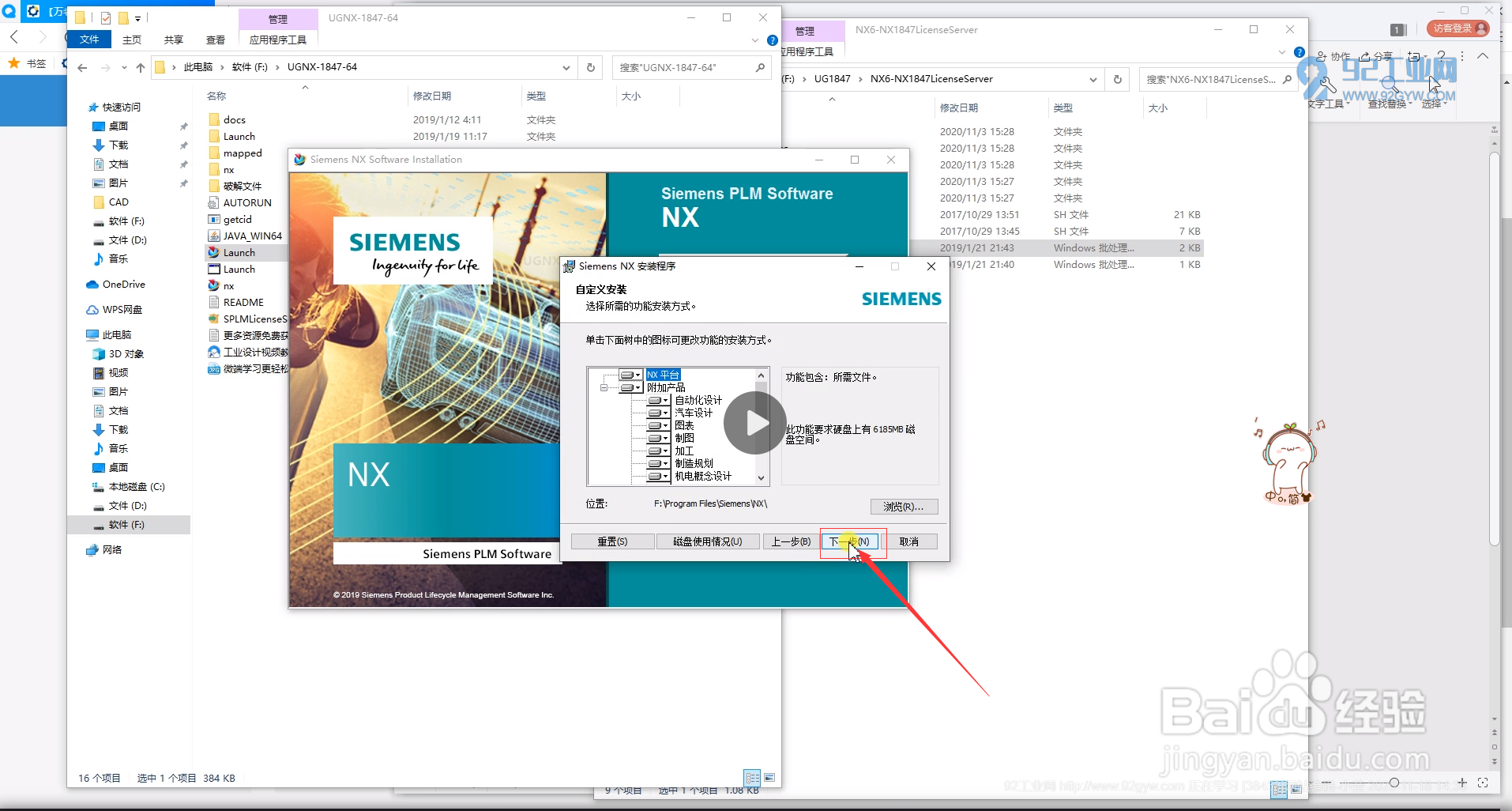Open install-mode dropdown for 自动化设计
This screenshot has width=1512, height=811.
[x=659, y=400]
